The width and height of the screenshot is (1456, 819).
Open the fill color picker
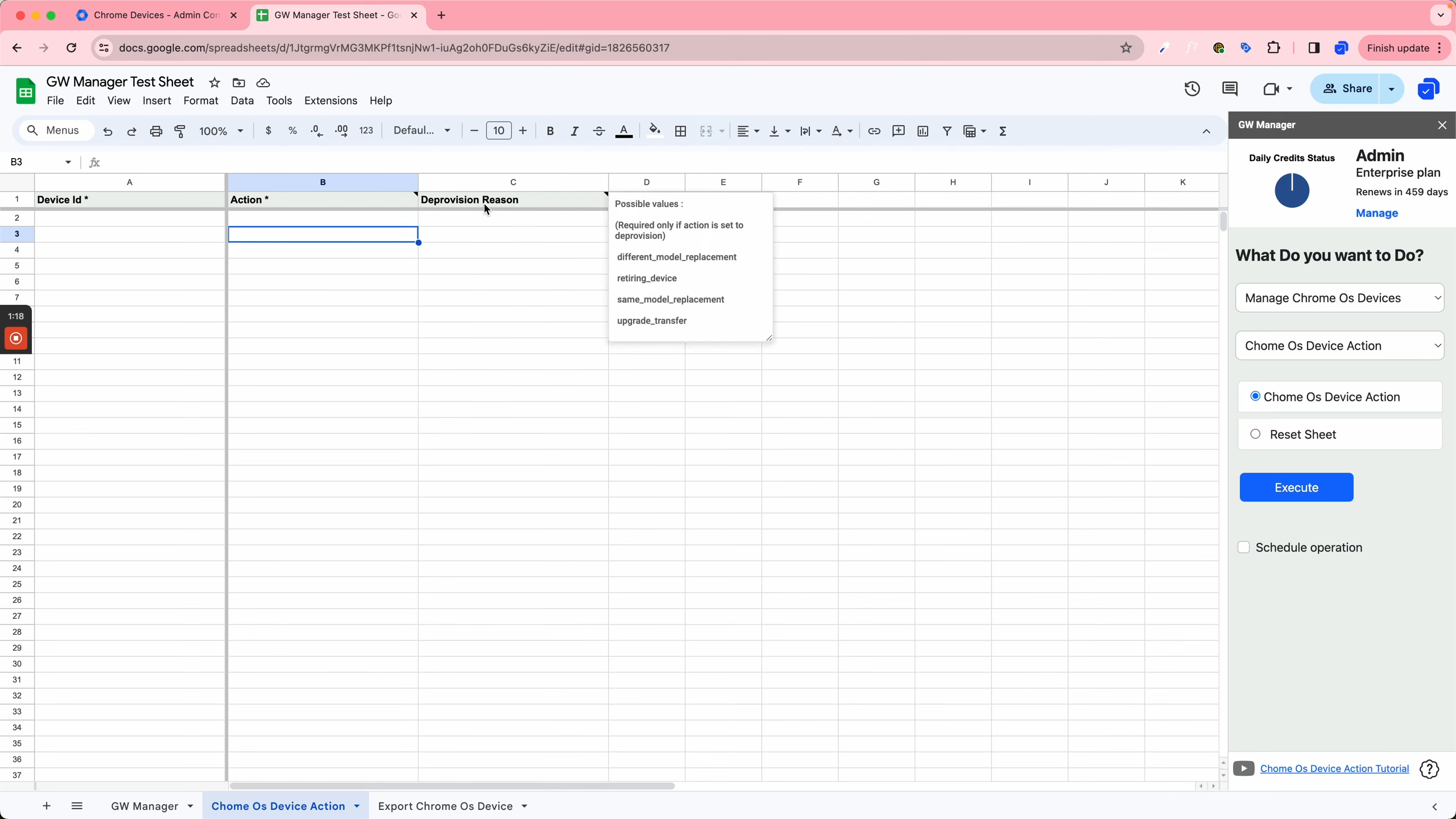coord(655,131)
